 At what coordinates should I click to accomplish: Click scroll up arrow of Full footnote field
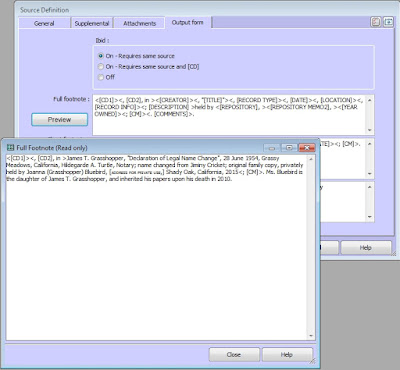(370, 100)
